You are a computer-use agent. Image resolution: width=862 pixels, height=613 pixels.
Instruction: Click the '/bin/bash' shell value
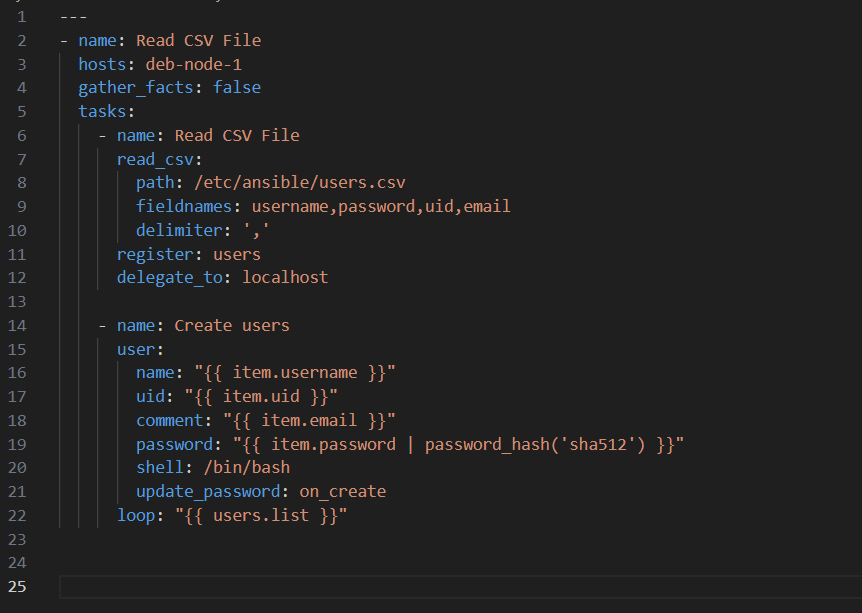pos(247,467)
